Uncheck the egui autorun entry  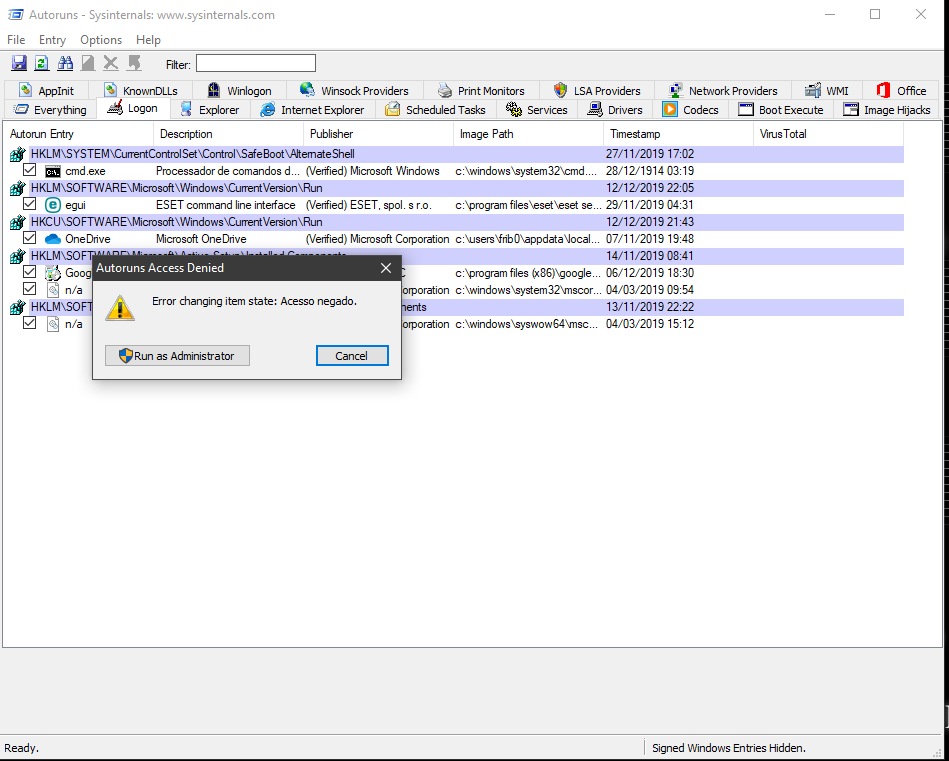point(29,204)
